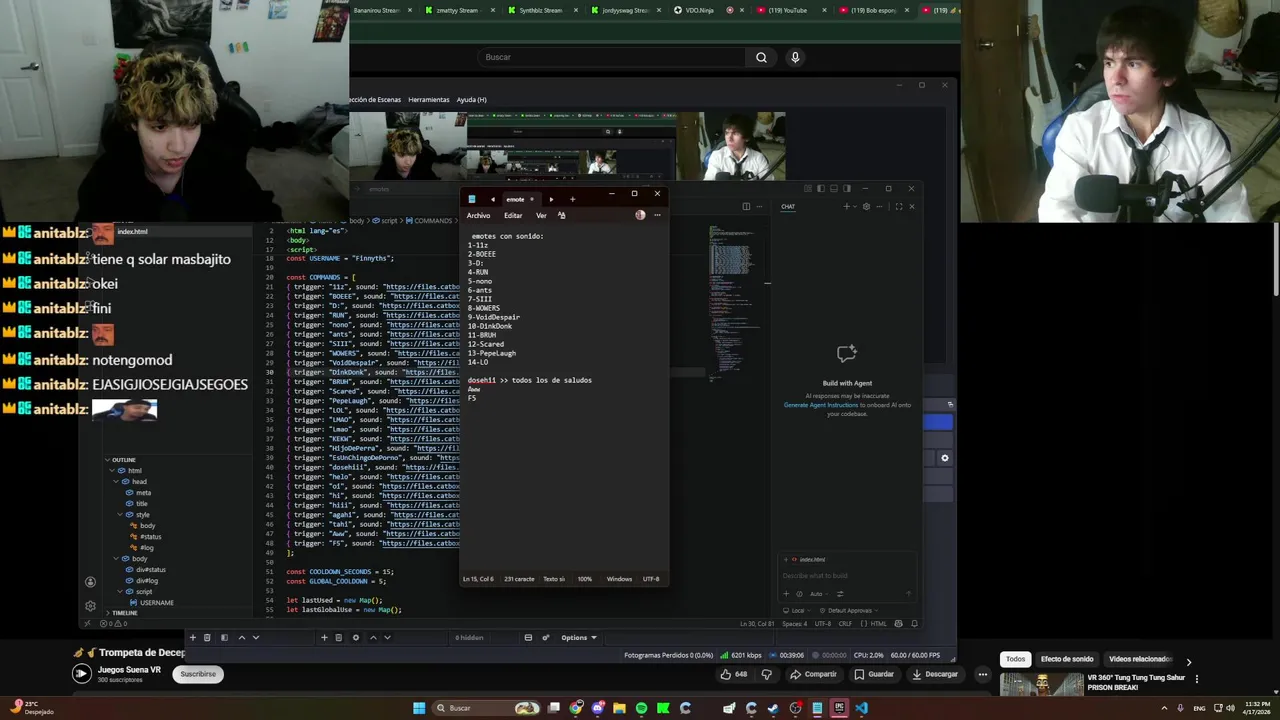1280x720 pixels.
Task: Open the Notepad more options ellipsis
Action: tap(657, 215)
